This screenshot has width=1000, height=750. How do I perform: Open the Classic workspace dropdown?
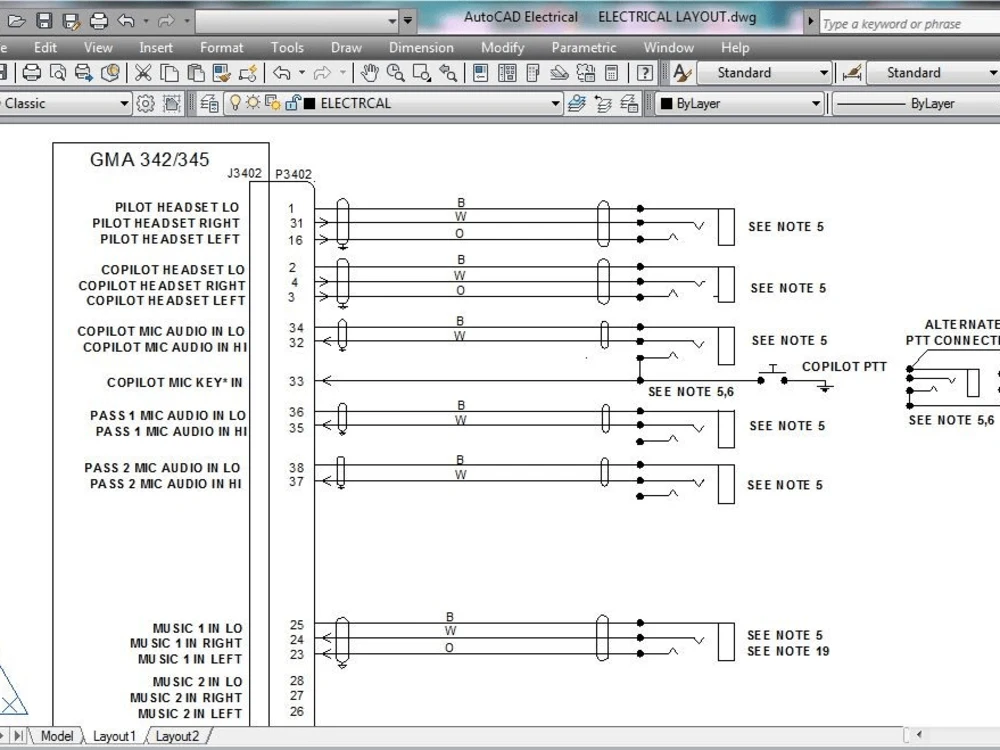123,103
